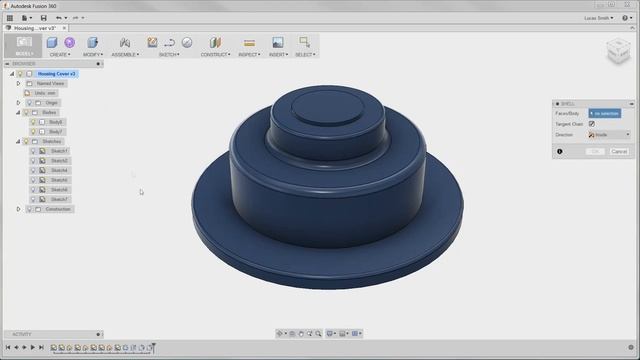Open the Assemble menu
This screenshot has width=640, height=360.
coord(125,54)
